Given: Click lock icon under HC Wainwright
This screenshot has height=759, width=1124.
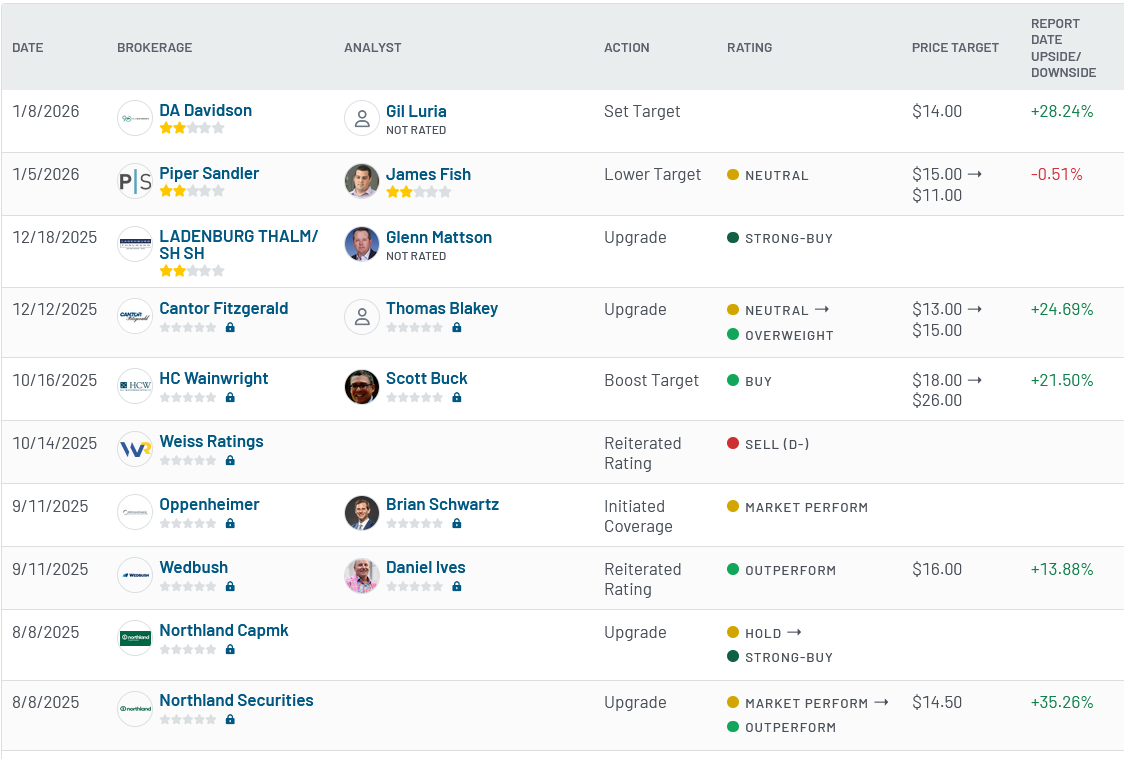Looking at the screenshot, I should coord(230,398).
